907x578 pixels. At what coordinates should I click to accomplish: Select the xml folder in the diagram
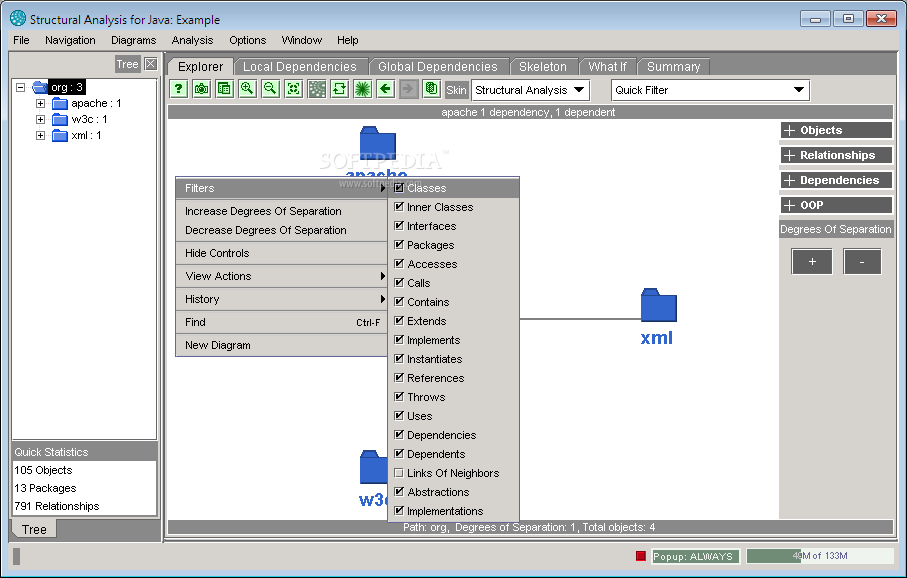pyautogui.click(x=658, y=305)
